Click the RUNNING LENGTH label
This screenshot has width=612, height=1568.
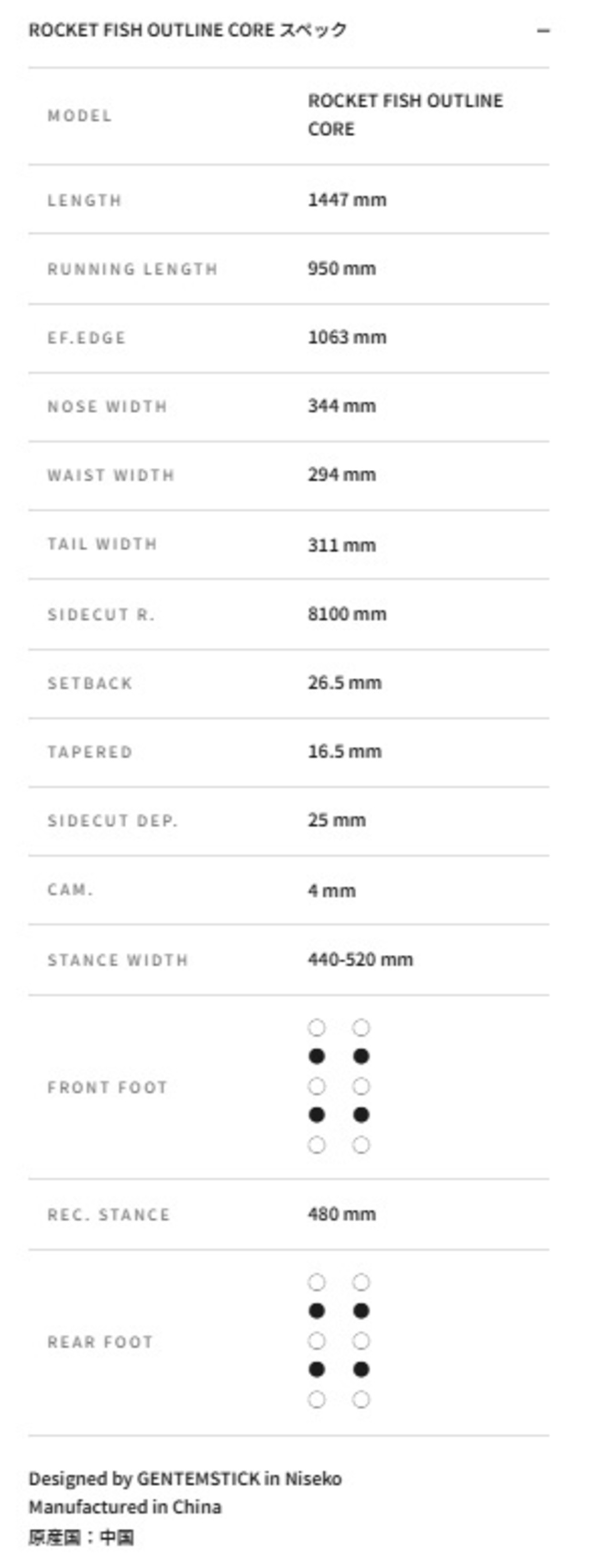click(132, 269)
